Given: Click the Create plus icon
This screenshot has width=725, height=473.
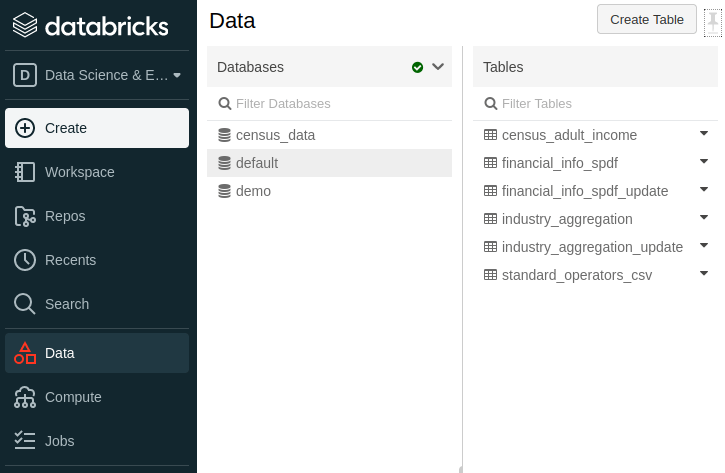Looking at the screenshot, I should coord(25,128).
